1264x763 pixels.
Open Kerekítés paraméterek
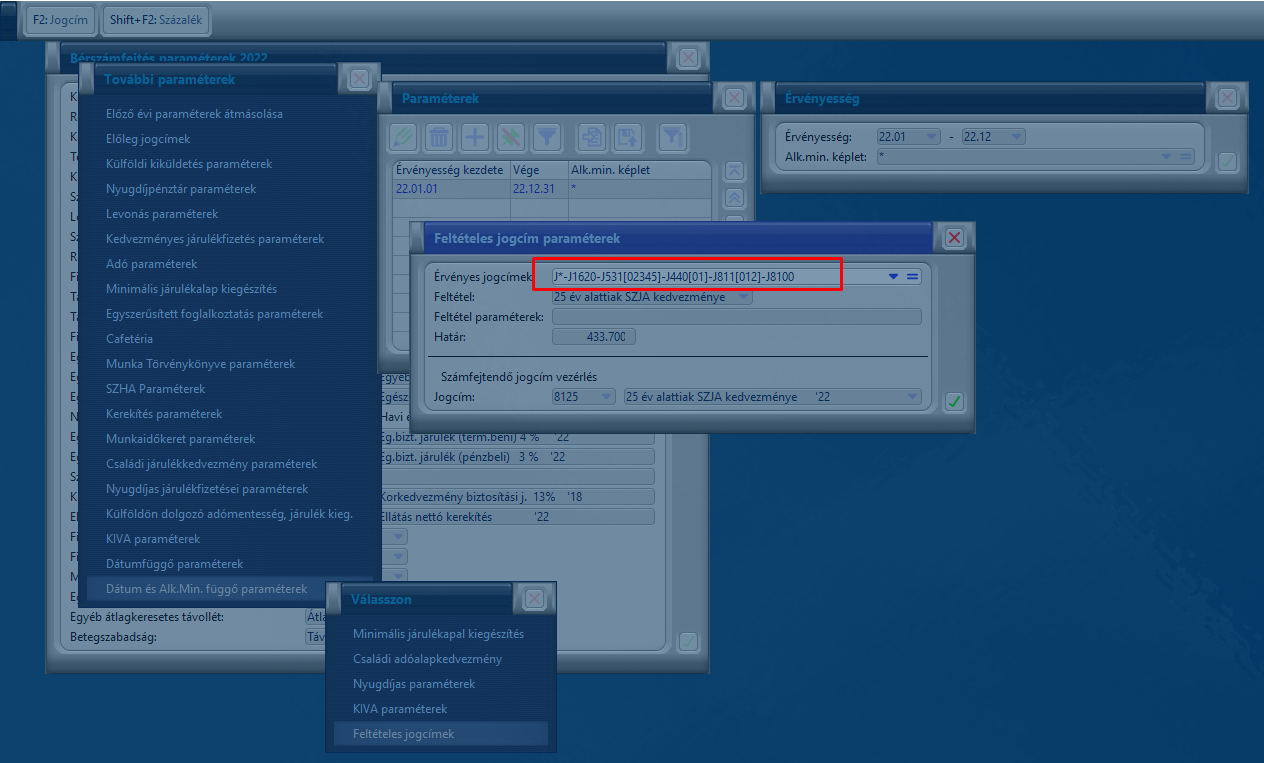165,414
